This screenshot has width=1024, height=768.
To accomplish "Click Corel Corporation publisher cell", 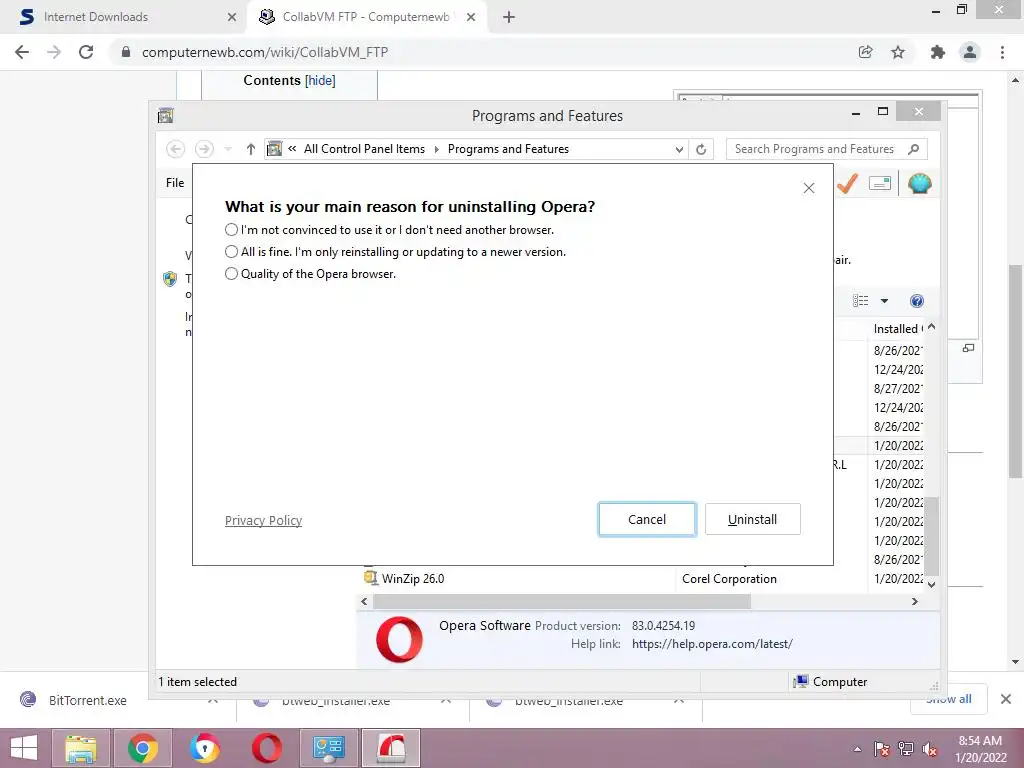I will point(729,579).
